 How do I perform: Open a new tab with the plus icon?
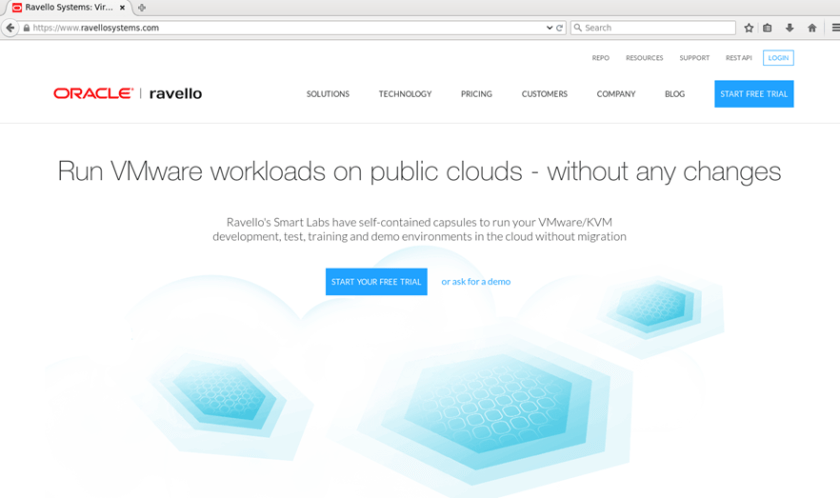tap(141, 8)
